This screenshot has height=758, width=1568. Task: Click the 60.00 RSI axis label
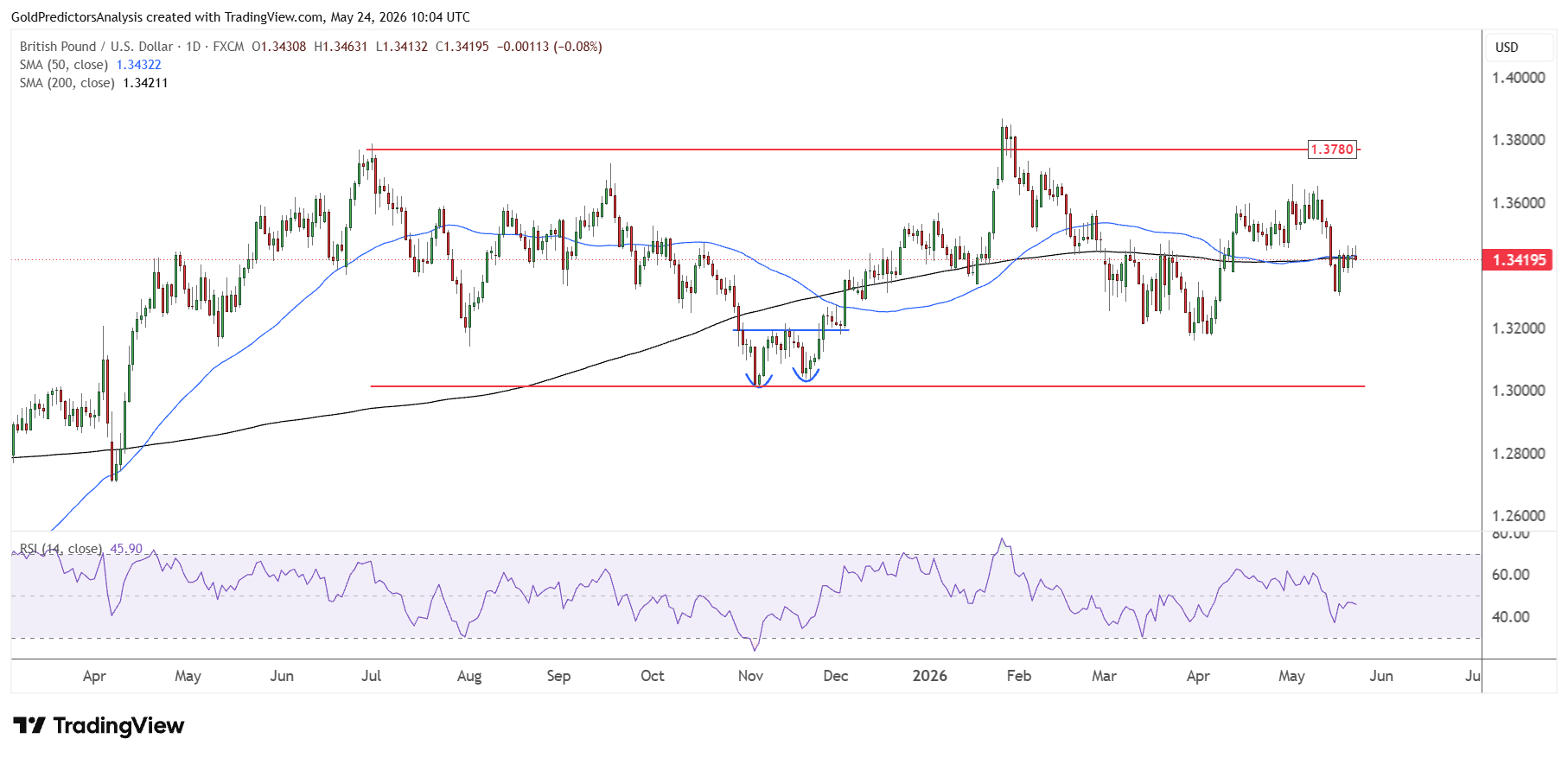1511,575
